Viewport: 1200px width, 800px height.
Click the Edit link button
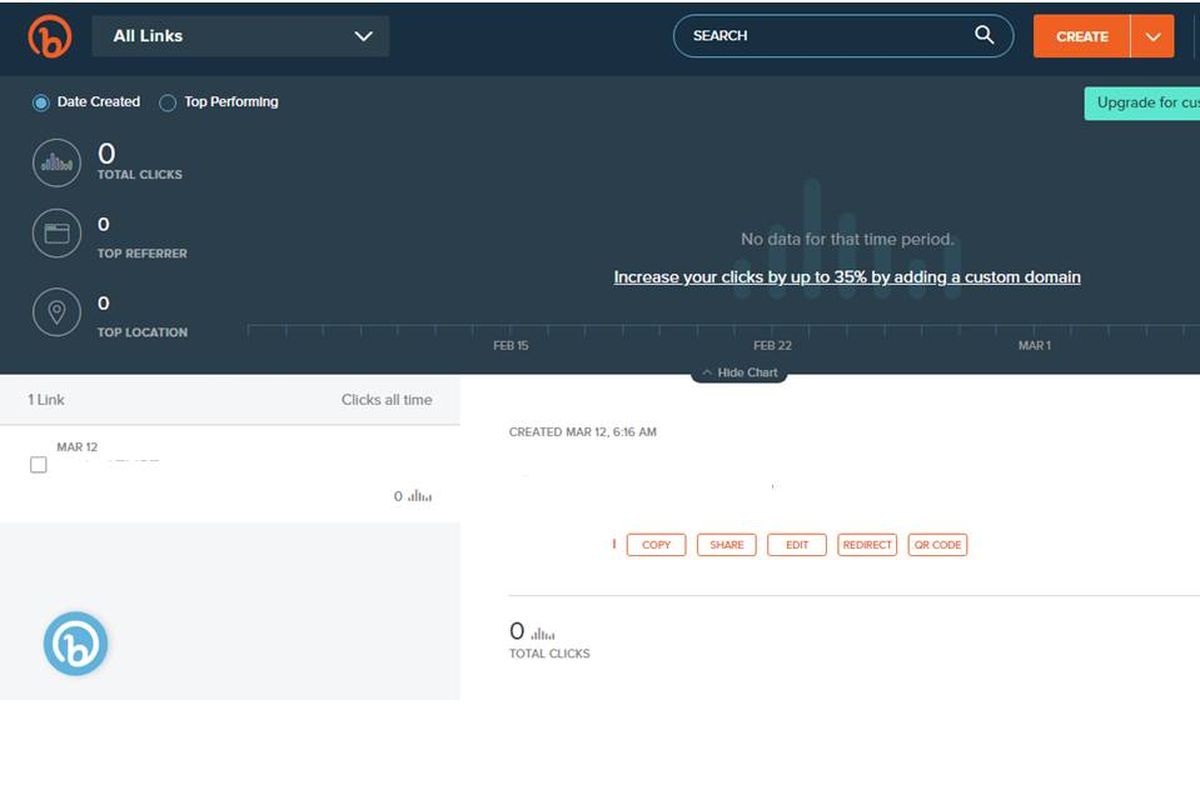pos(797,545)
